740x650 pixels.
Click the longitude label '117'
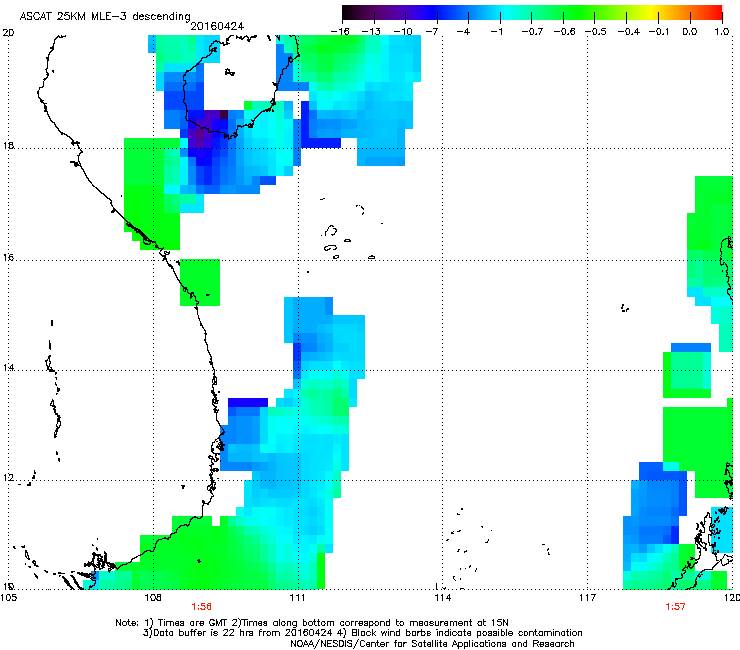[588, 598]
